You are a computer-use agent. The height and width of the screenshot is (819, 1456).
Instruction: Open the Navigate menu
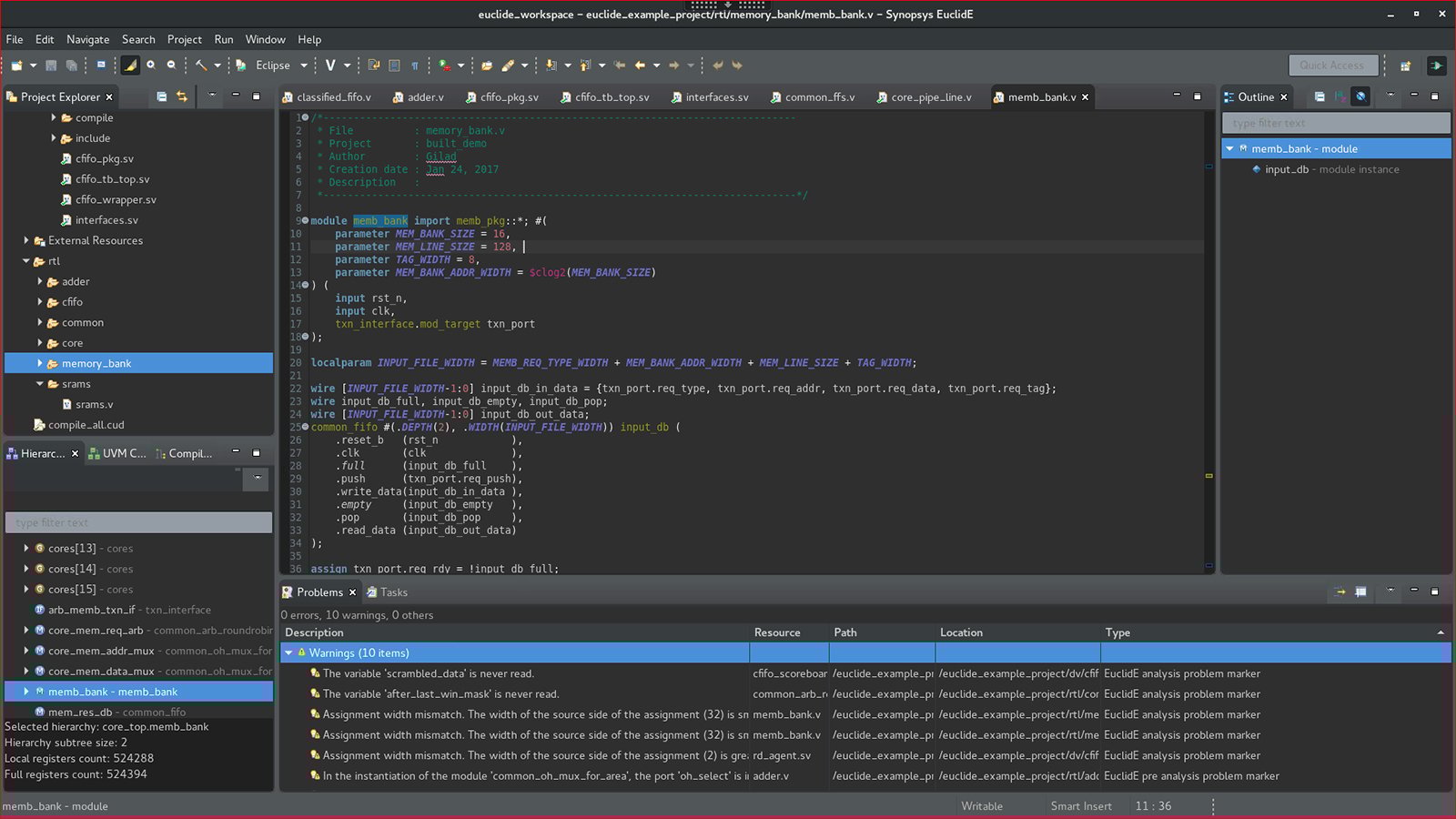87,39
